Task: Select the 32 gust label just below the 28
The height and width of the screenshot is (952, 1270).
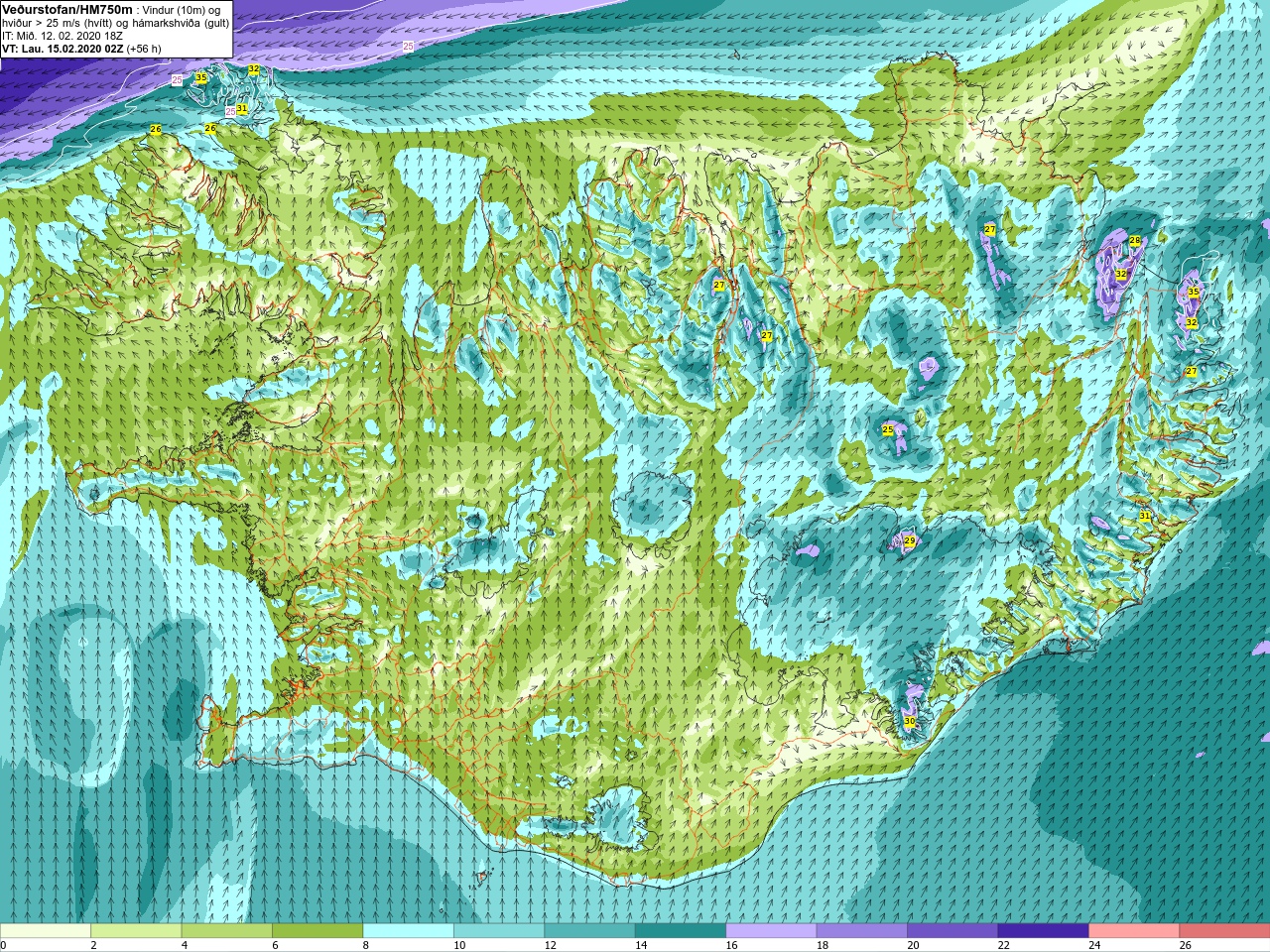Action: tap(1121, 274)
